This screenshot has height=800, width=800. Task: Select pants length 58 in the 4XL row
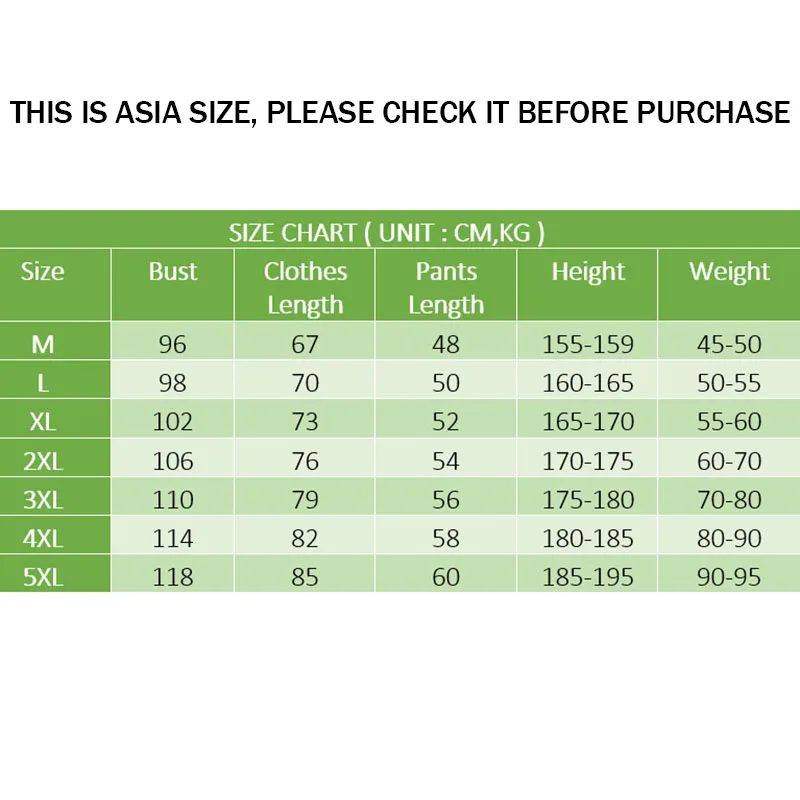pyautogui.click(x=446, y=539)
